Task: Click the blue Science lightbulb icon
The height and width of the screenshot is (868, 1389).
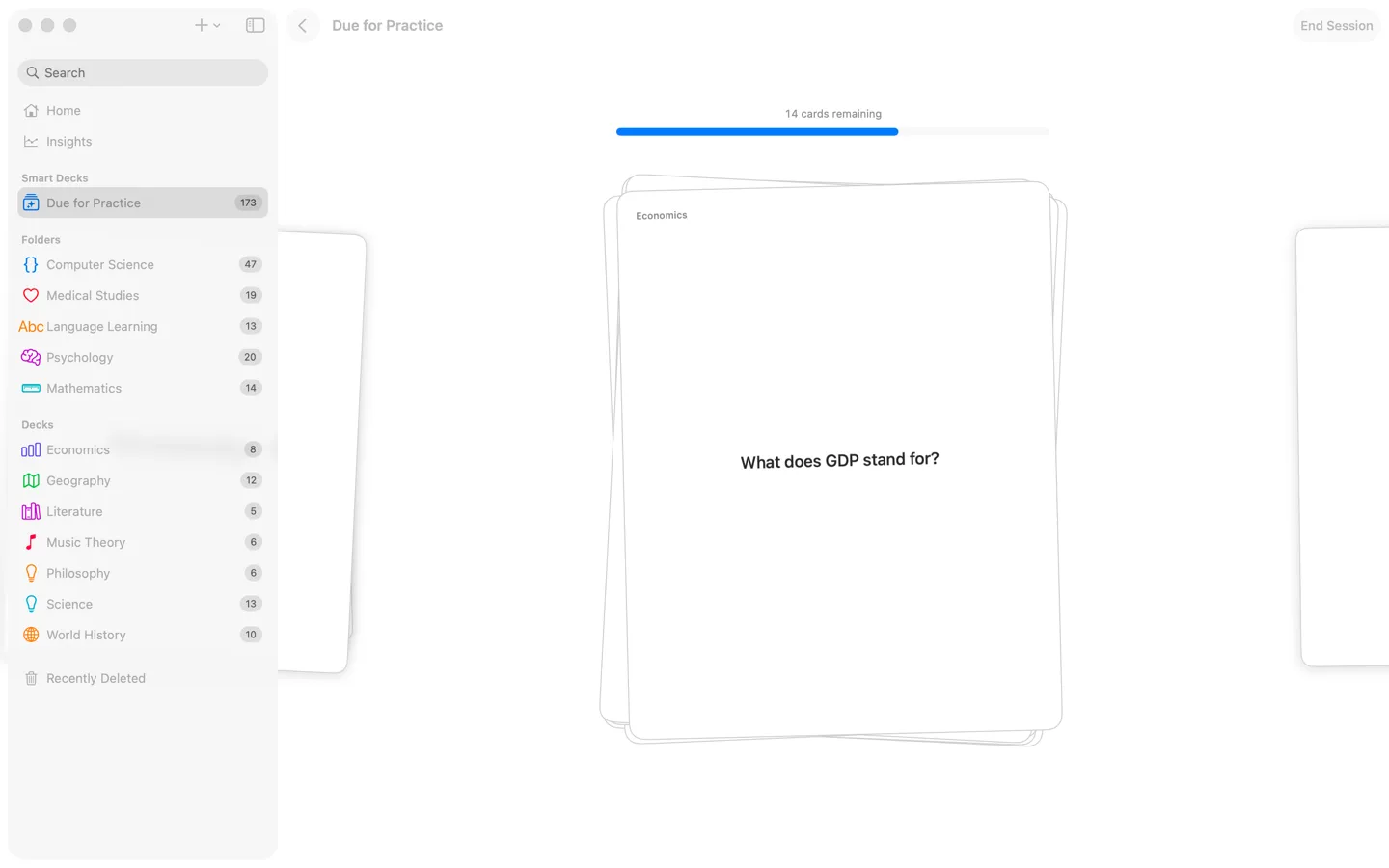Action: click(x=31, y=604)
